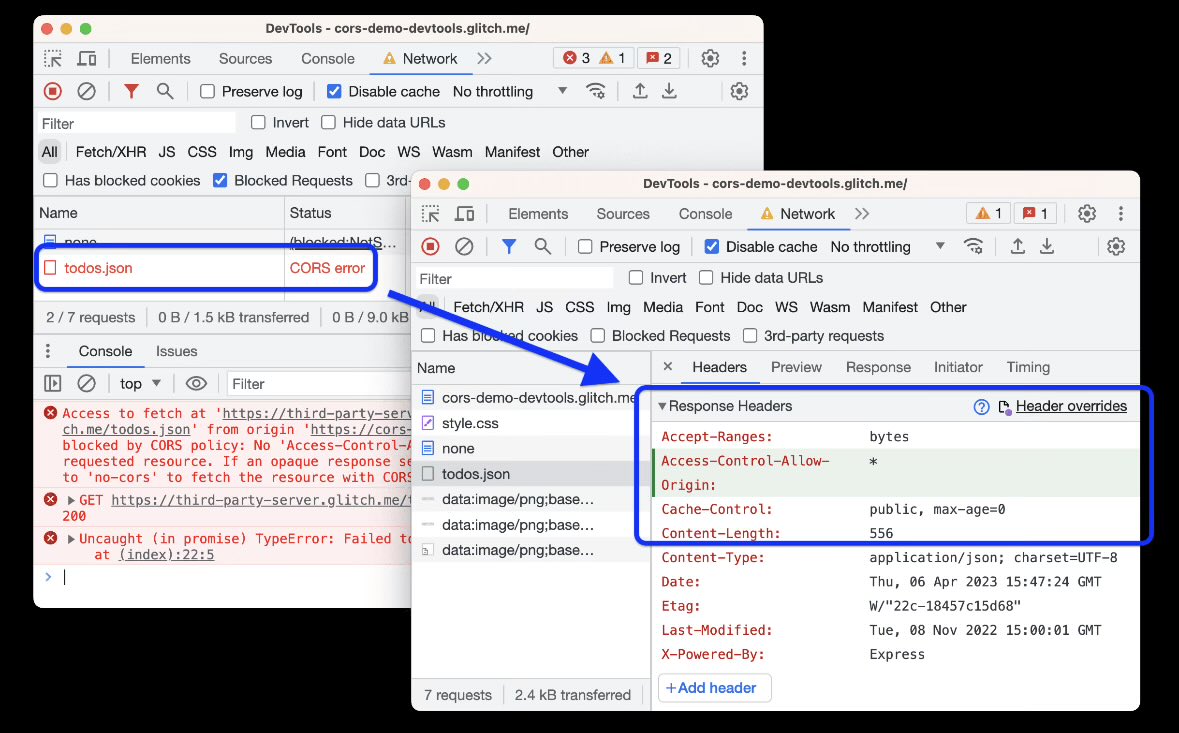This screenshot has height=733, width=1179.
Task: Check Has blocked cookies in back window
Action: point(50,180)
